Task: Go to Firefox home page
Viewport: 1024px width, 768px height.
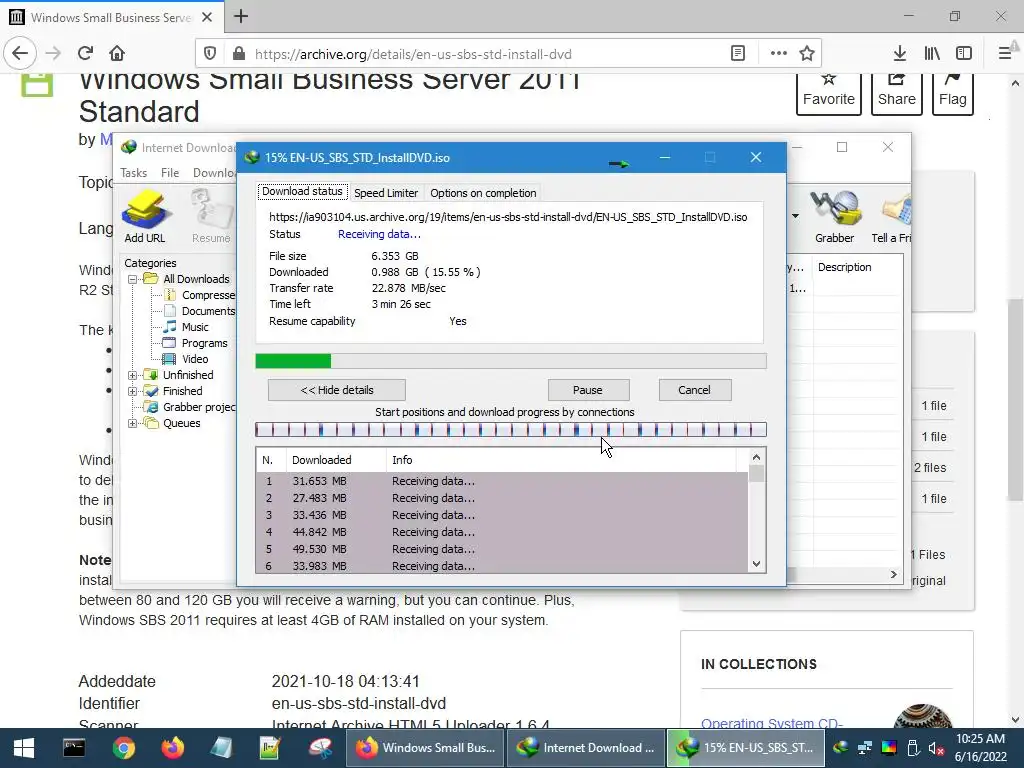Action: point(117,54)
